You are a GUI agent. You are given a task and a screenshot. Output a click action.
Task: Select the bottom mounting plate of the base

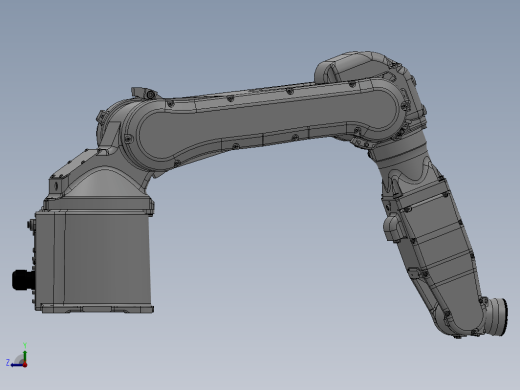[x=97, y=308]
